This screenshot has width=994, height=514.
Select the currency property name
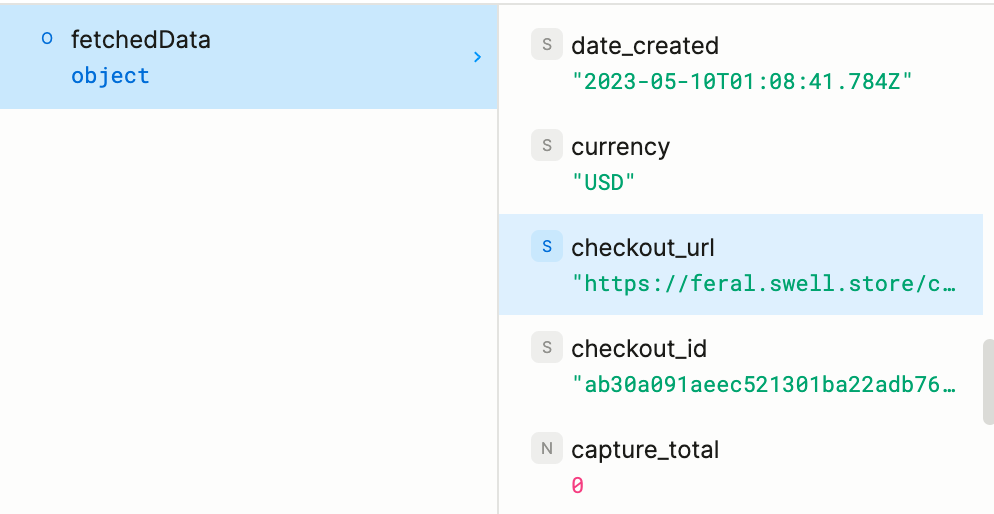(620, 147)
